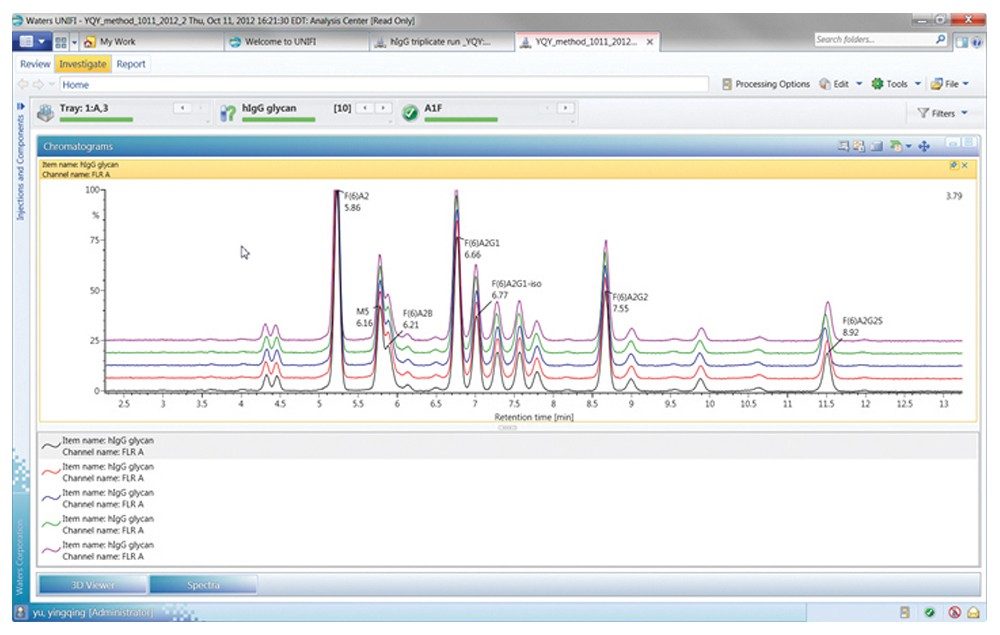Select the Investigate mode tab

point(83,64)
